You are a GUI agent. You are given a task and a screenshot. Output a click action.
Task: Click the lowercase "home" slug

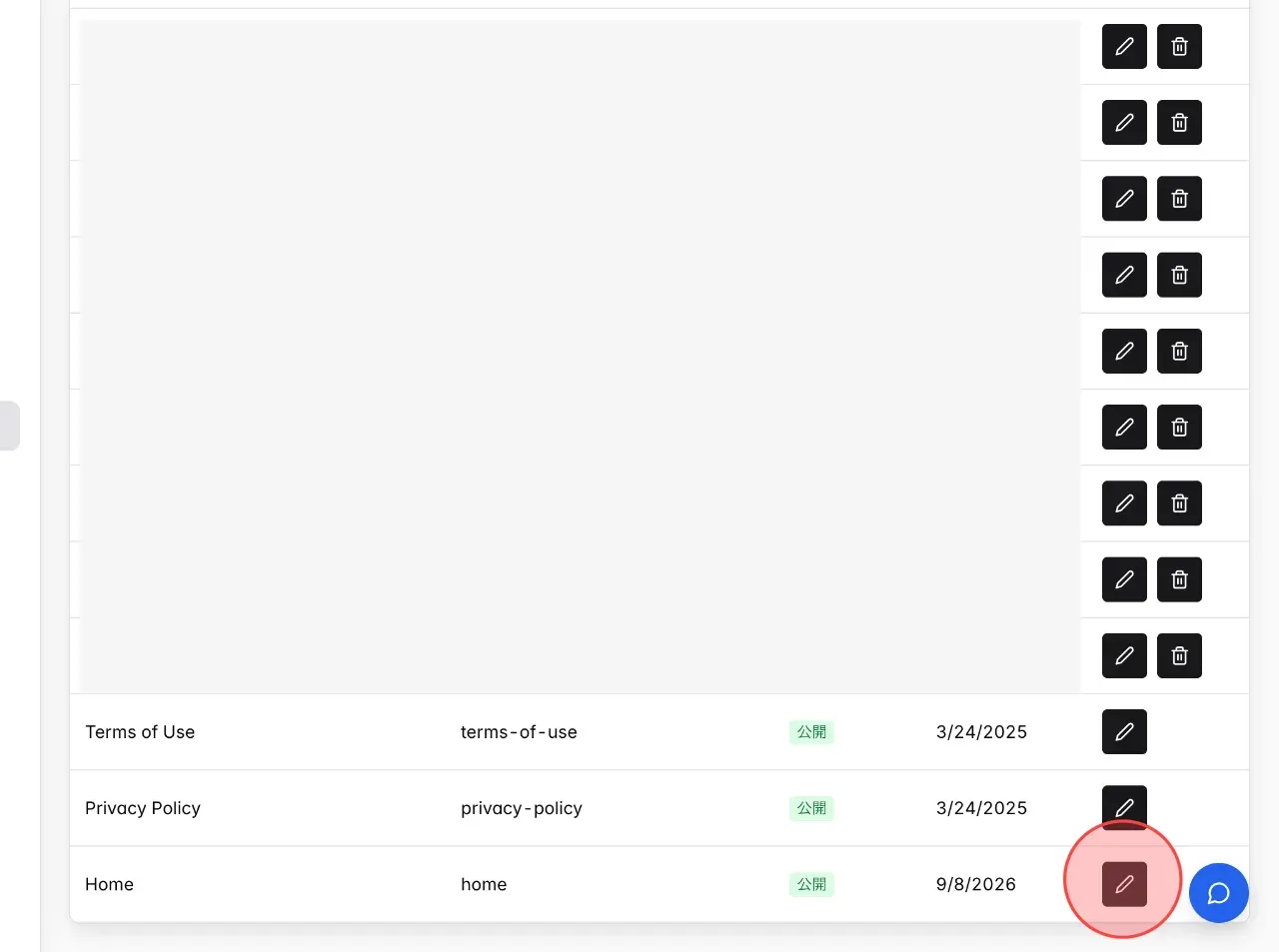(x=484, y=884)
